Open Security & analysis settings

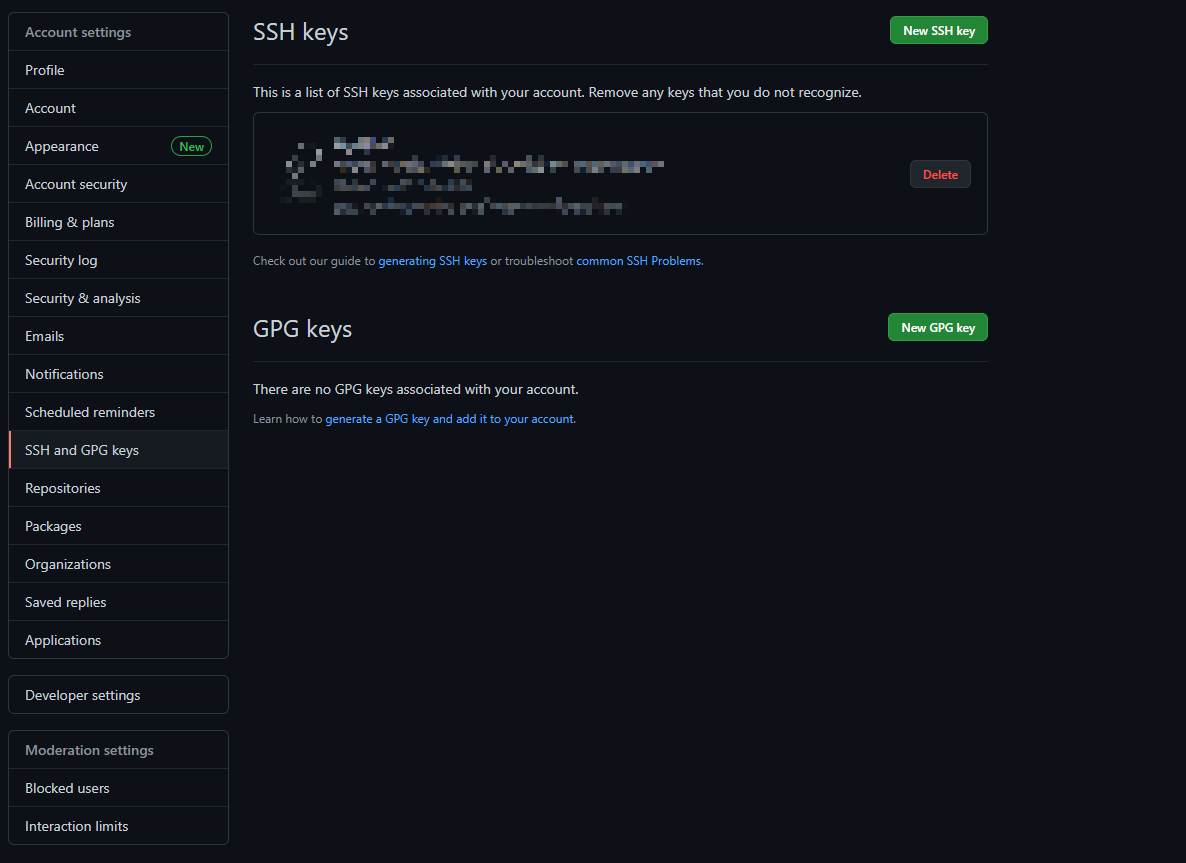click(83, 298)
